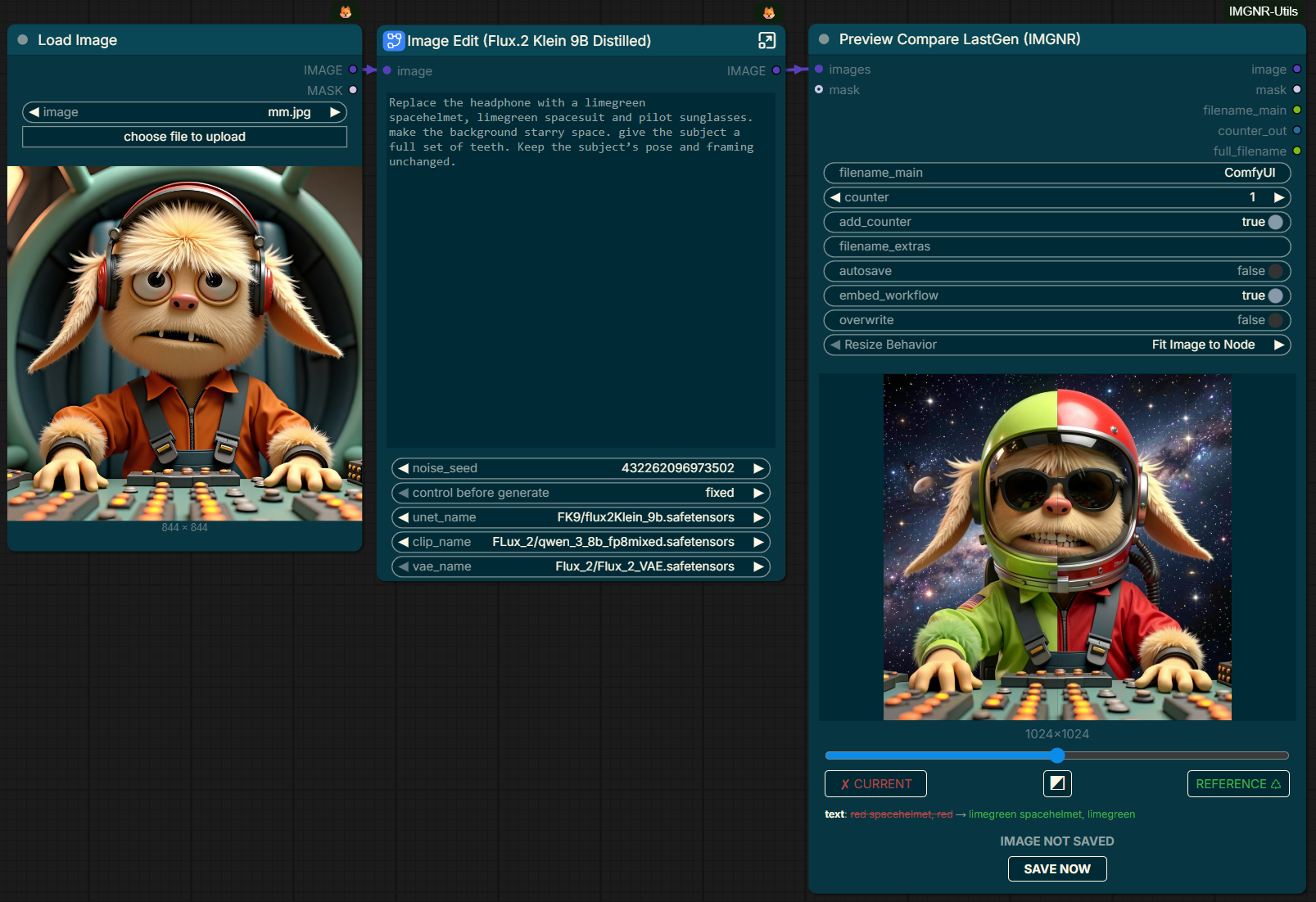The height and width of the screenshot is (902, 1316).
Task: Click the Preview Compare LastGen (IMGNR) title
Action: pyautogui.click(x=960, y=39)
